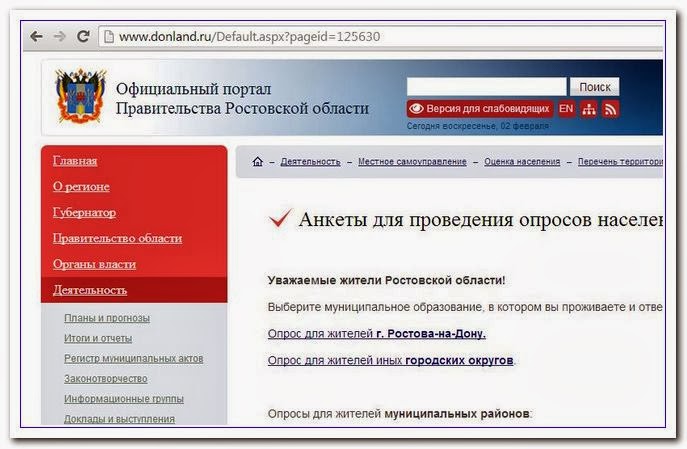Open Информационные группы submenu link
The height and width of the screenshot is (449, 687).
click(124, 399)
